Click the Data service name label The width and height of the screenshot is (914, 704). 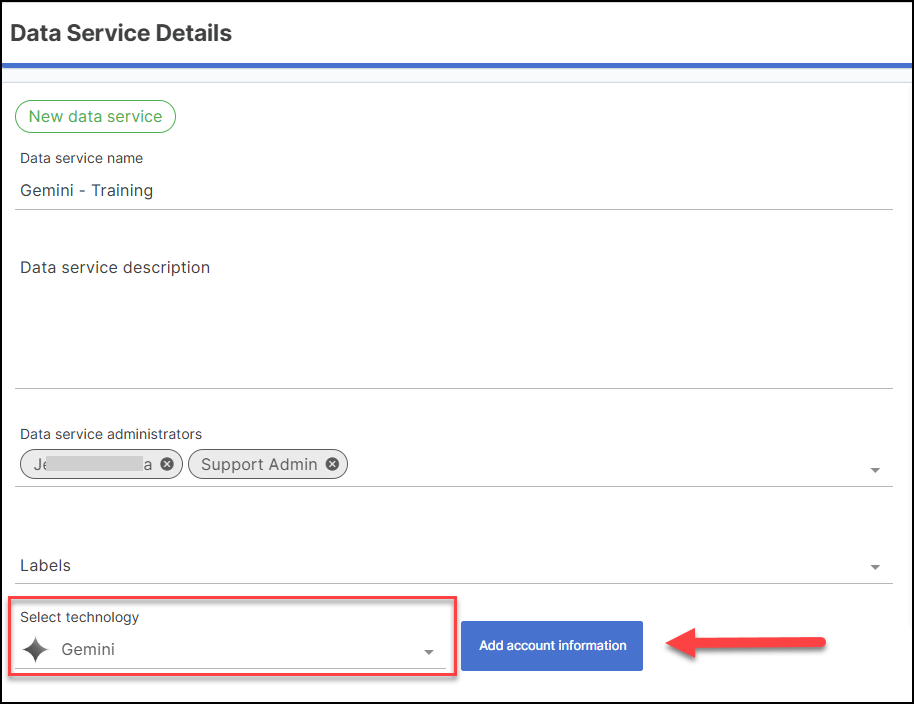point(81,158)
